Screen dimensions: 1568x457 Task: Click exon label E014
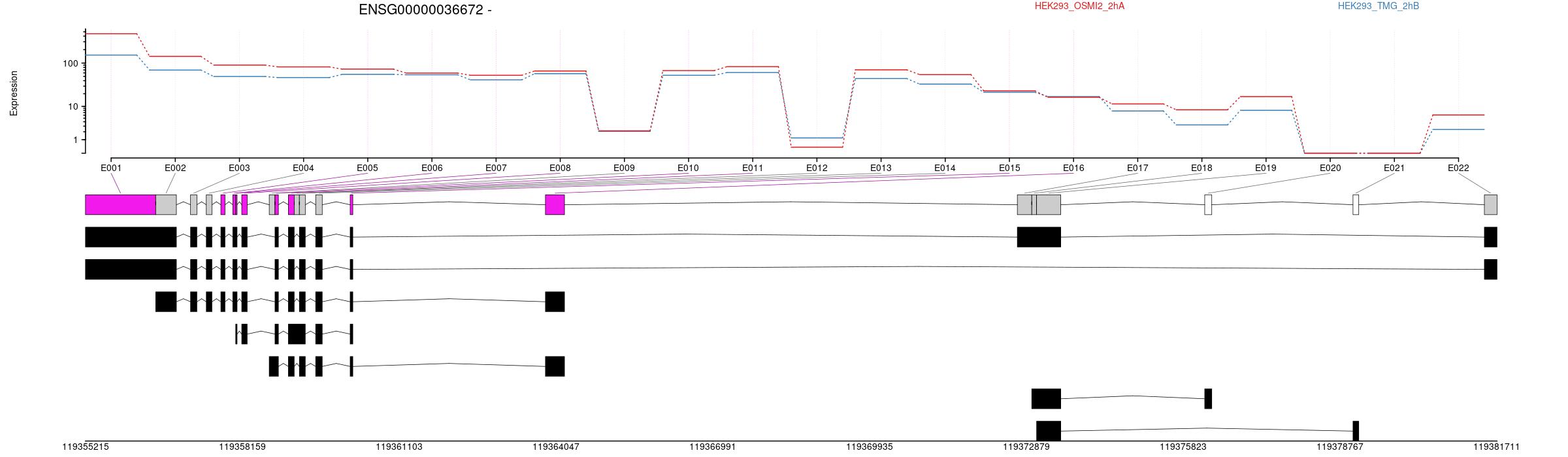(x=945, y=168)
